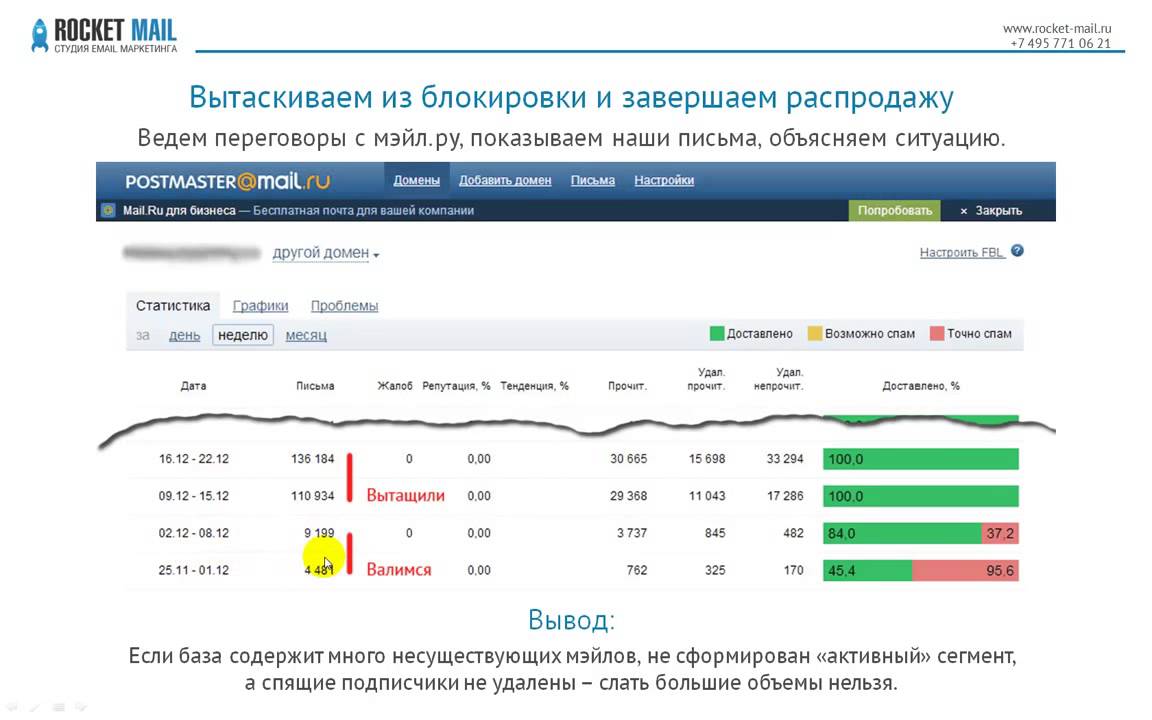Click the 3 737 read count
This screenshot has height=720, width=1152.
coord(632,533)
